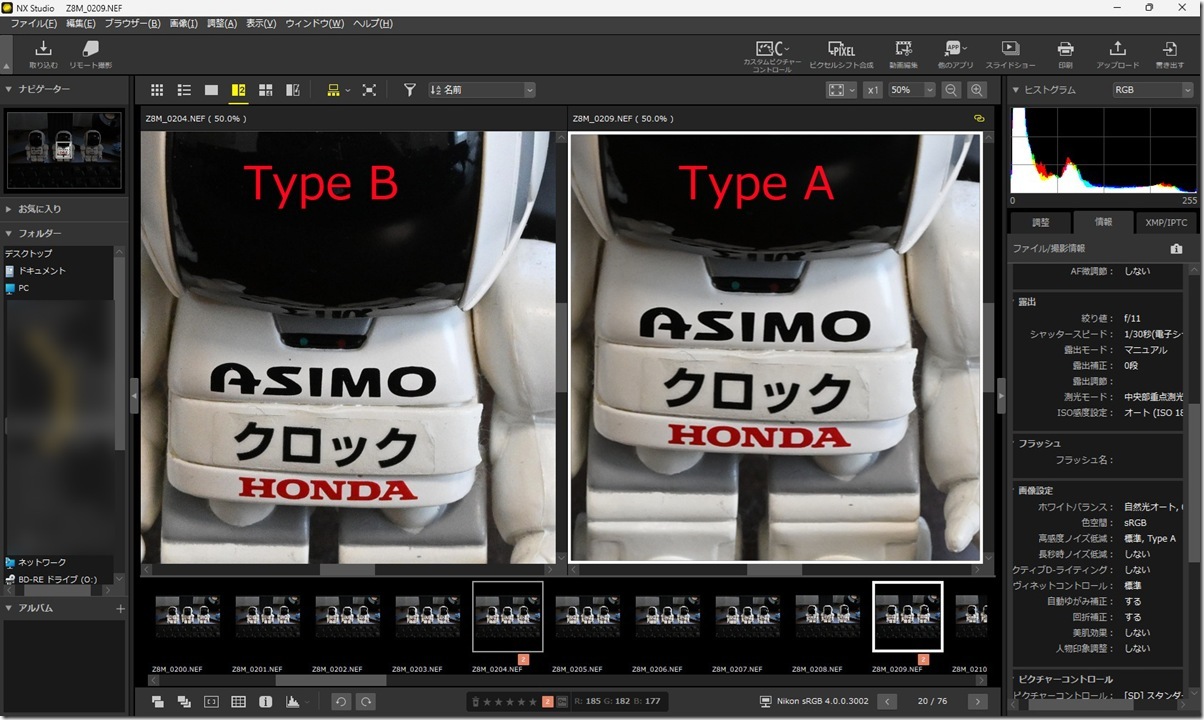
Task: Open 他のアプリ other apps menu
Action: point(955,54)
